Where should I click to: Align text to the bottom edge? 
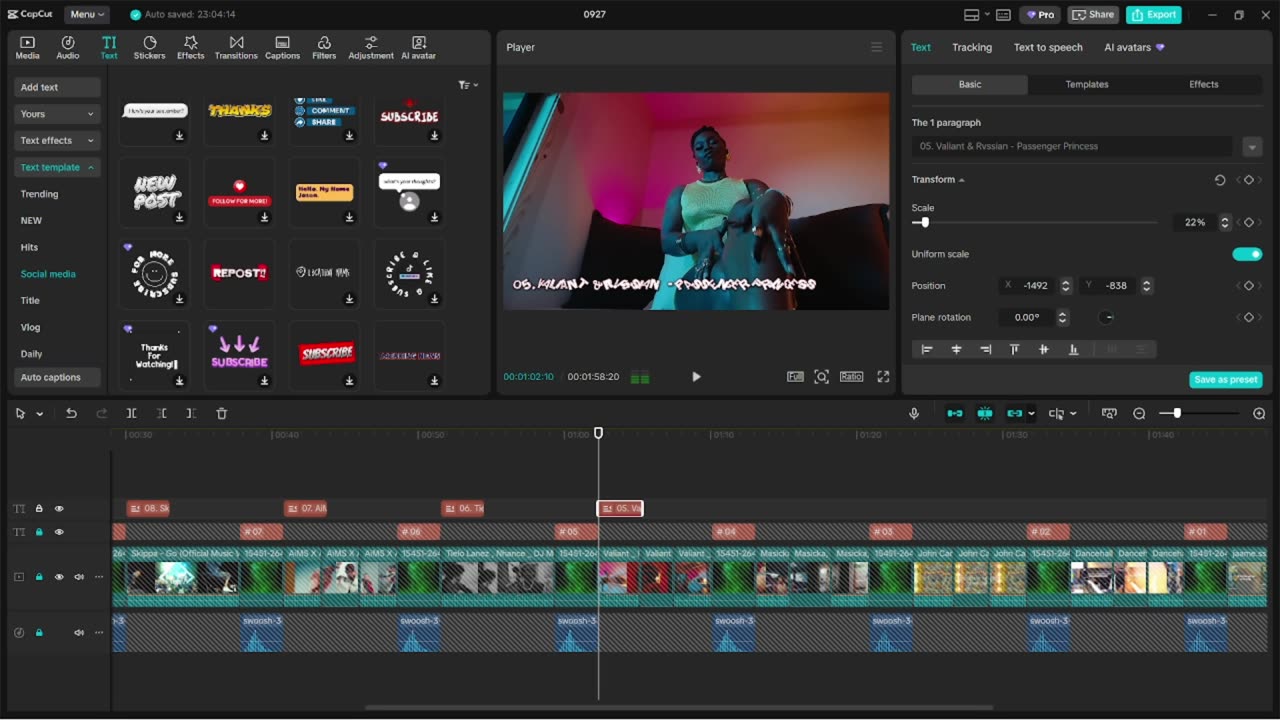(x=1073, y=349)
